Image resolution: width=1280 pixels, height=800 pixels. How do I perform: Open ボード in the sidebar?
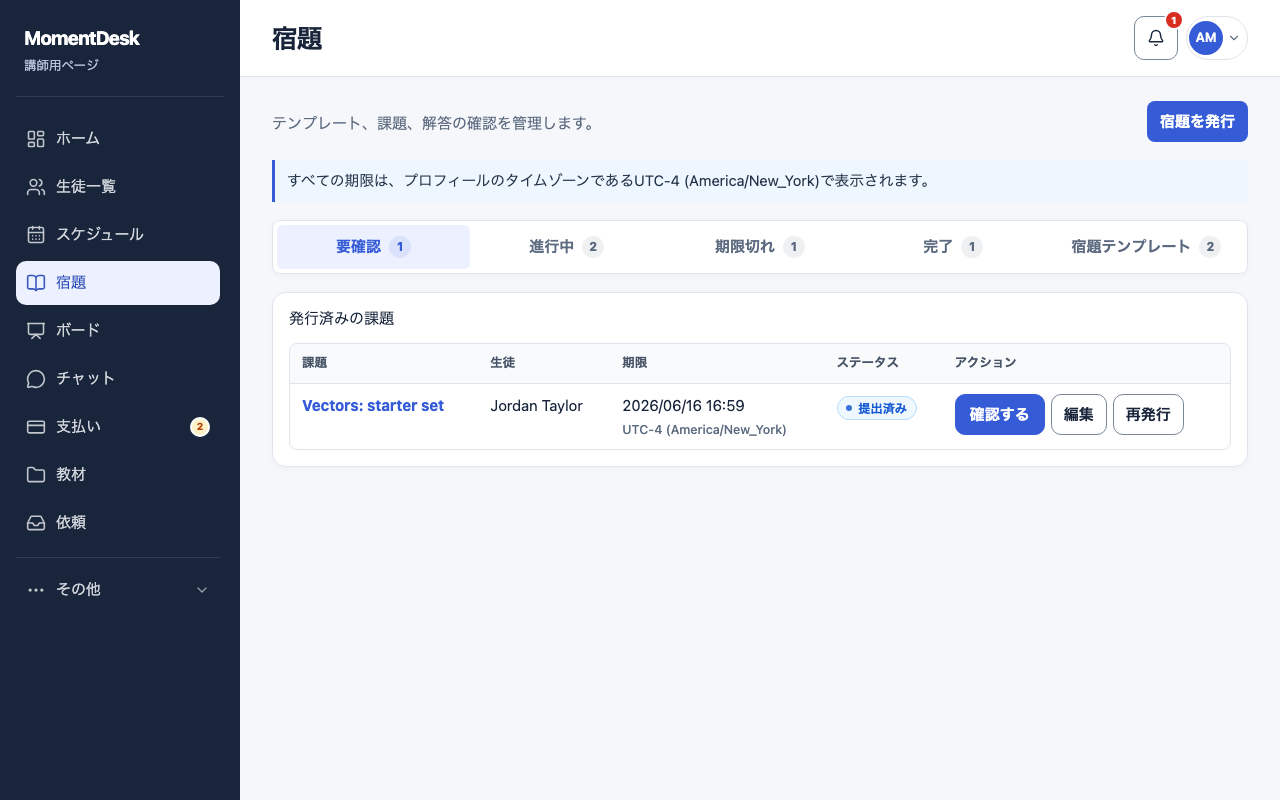pyautogui.click(x=118, y=331)
